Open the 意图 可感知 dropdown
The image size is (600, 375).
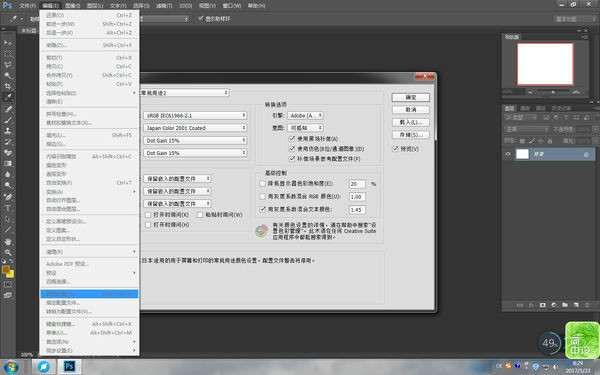pyautogui.click(x=305, y=127)
